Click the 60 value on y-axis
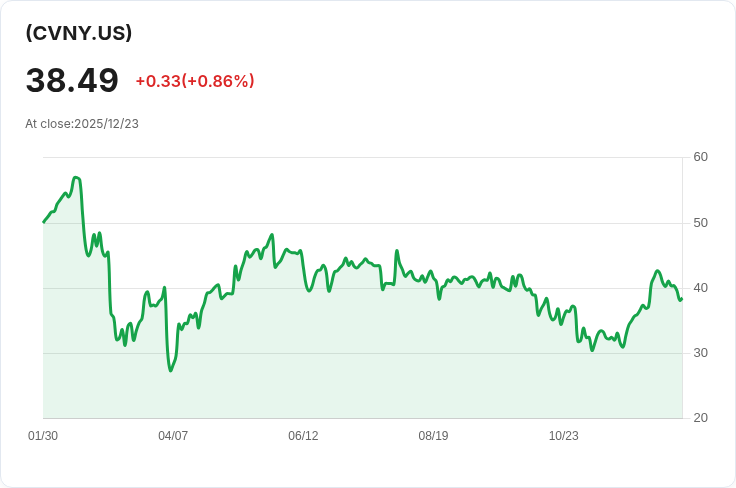 pos(700,157)
